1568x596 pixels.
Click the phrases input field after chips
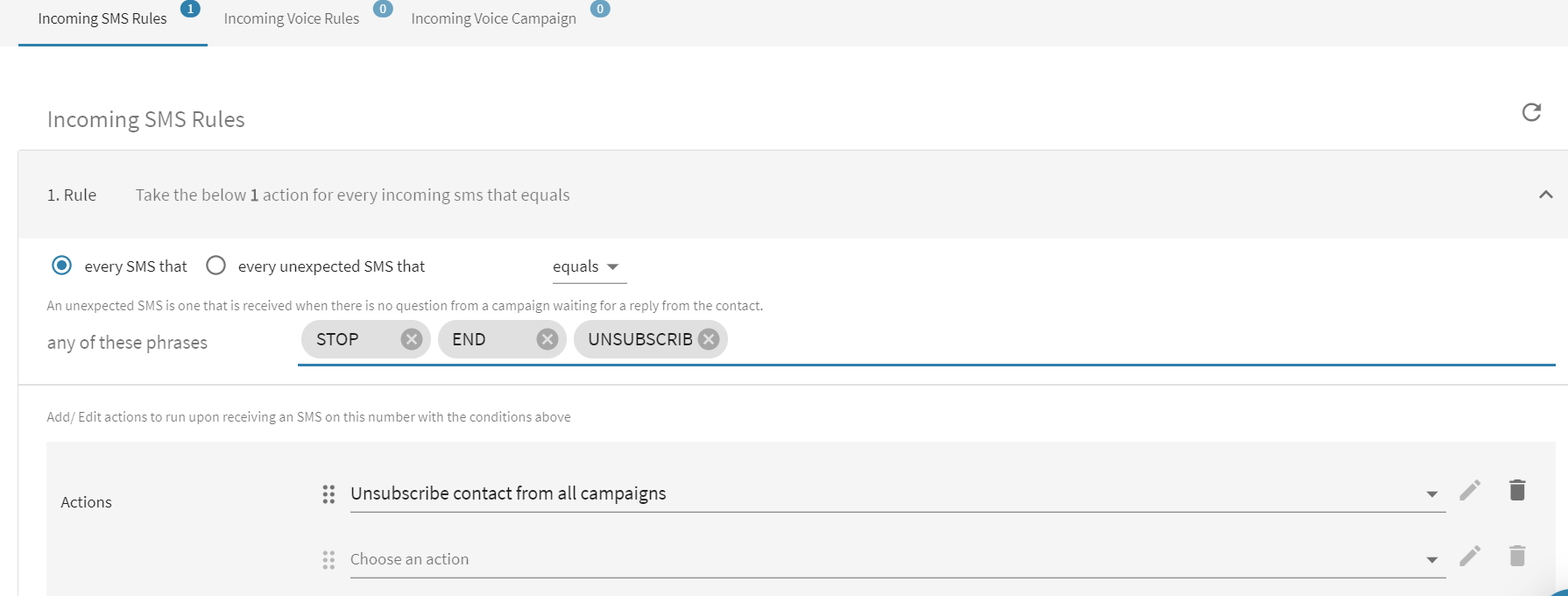point(1139,340)
